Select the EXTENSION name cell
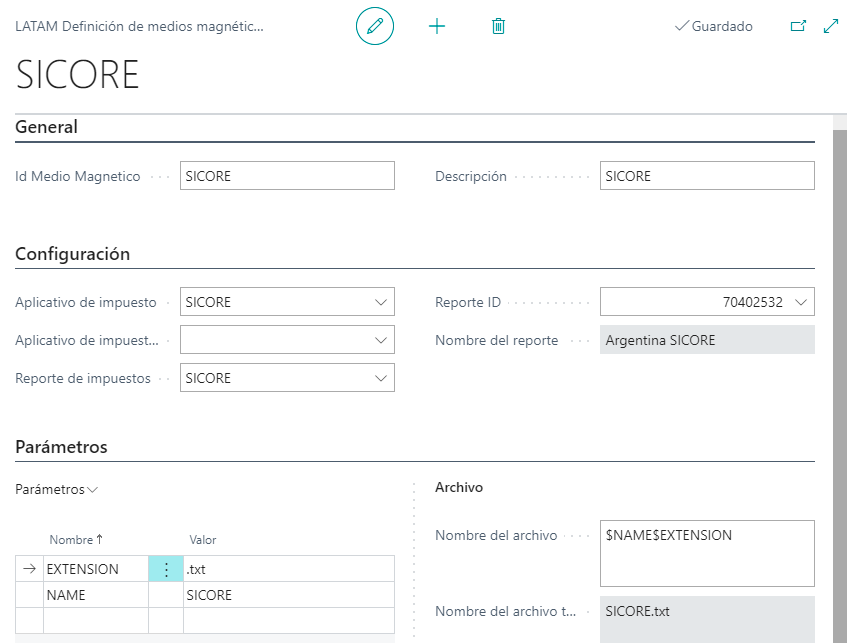This screenshot has width=855, height=643. [x=96, y=569]
